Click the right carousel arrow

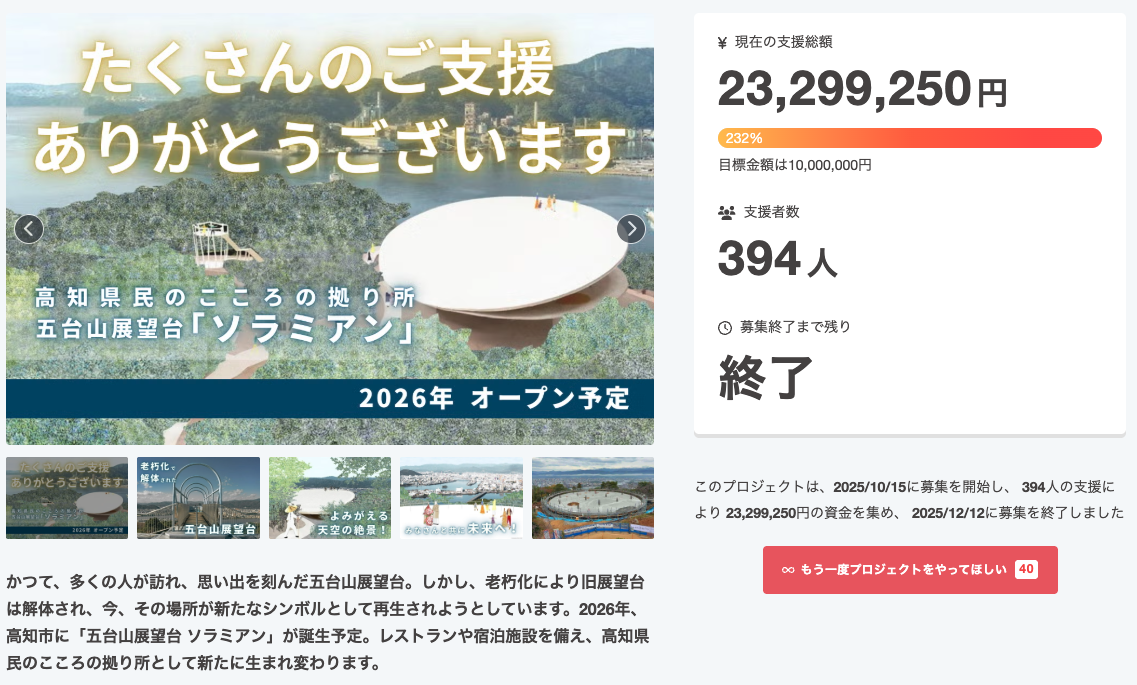coord(631,229)
